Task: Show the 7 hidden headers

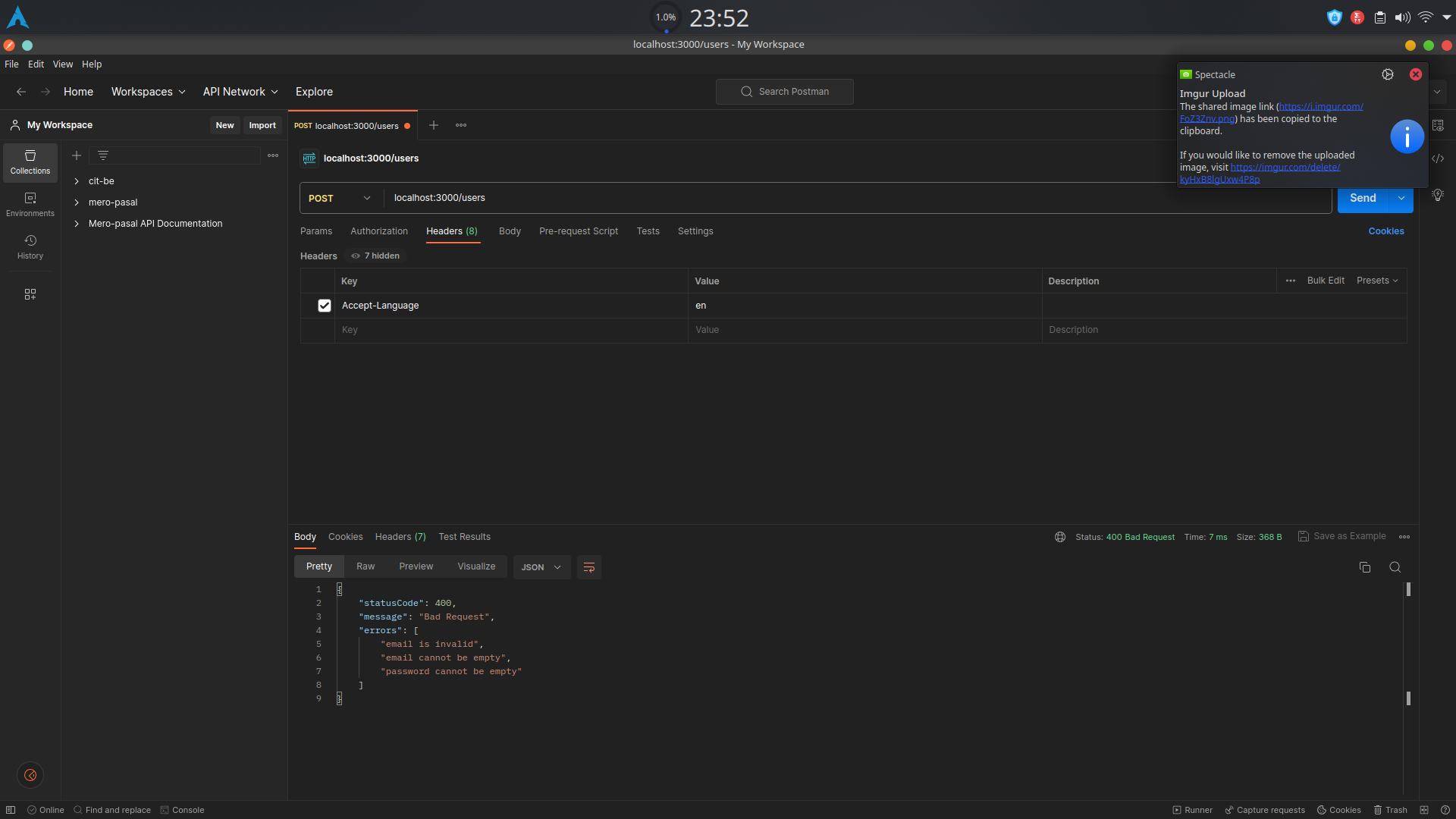Action: (x=376, y=256)
